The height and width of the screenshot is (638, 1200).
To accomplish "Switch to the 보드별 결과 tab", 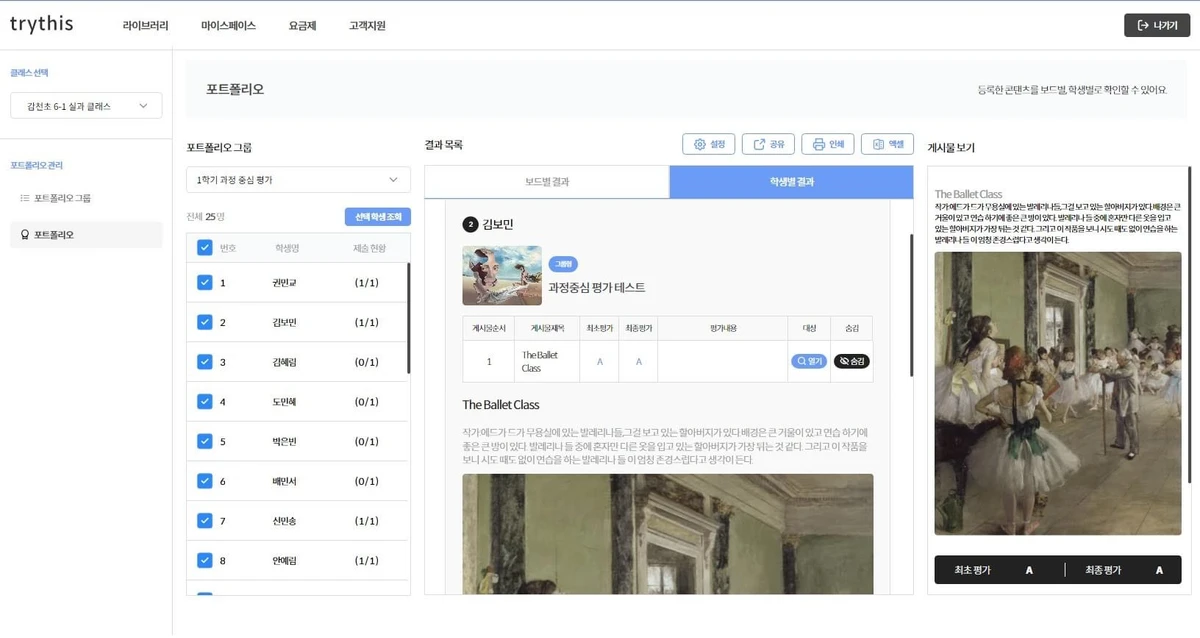I will click(547, 182).
